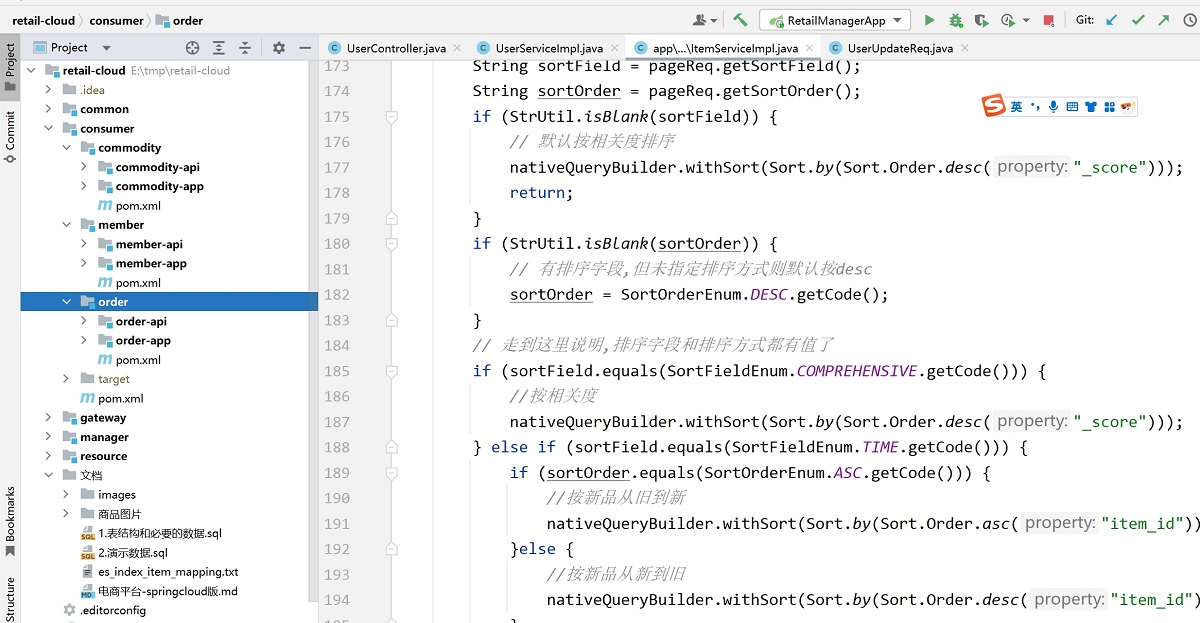Open Project panel settings gear
Image resolution: width=1200 pixels, height=623 pixels.
[279, 48]
